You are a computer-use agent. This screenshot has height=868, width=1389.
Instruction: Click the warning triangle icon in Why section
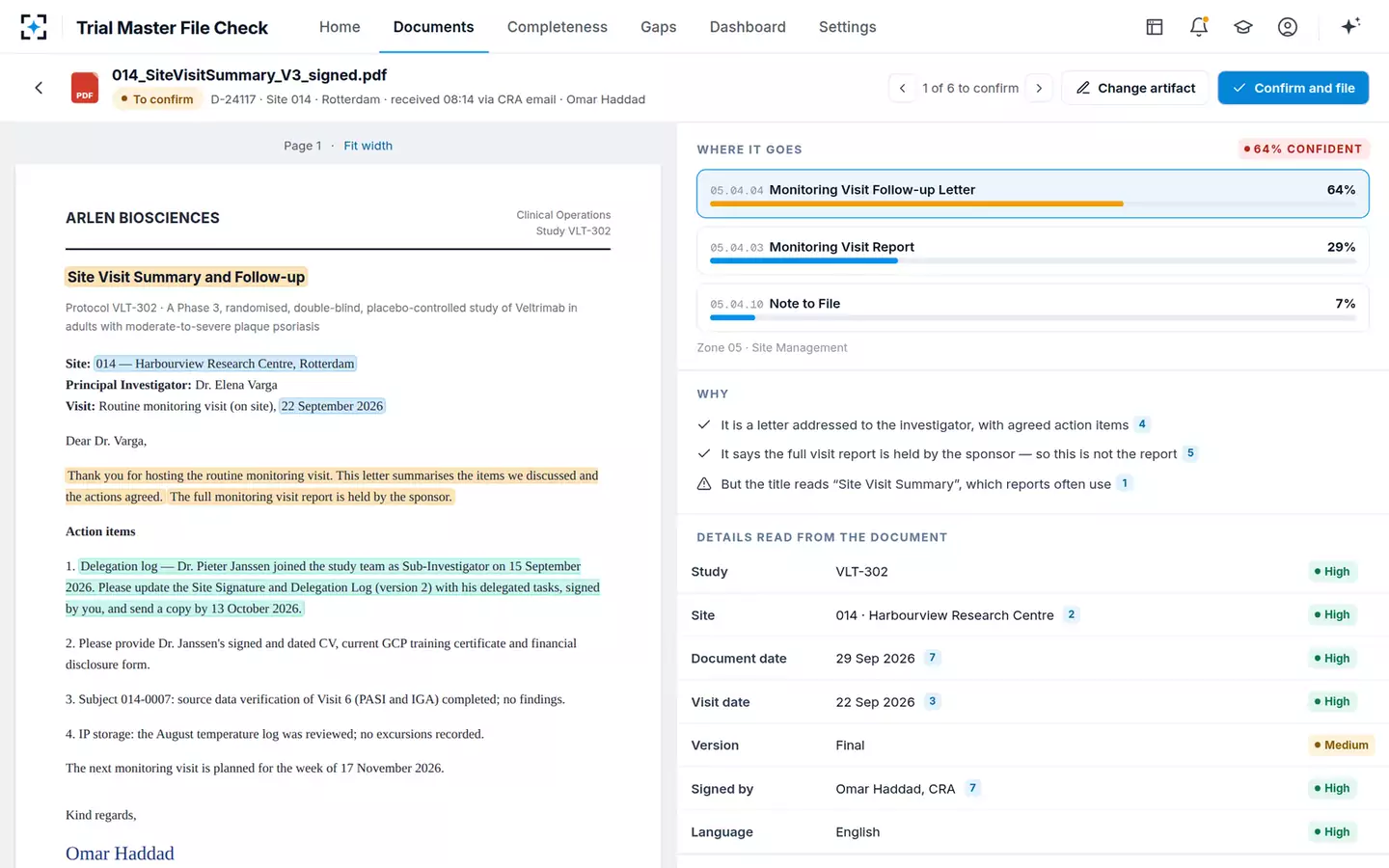(x=704, y=484)
